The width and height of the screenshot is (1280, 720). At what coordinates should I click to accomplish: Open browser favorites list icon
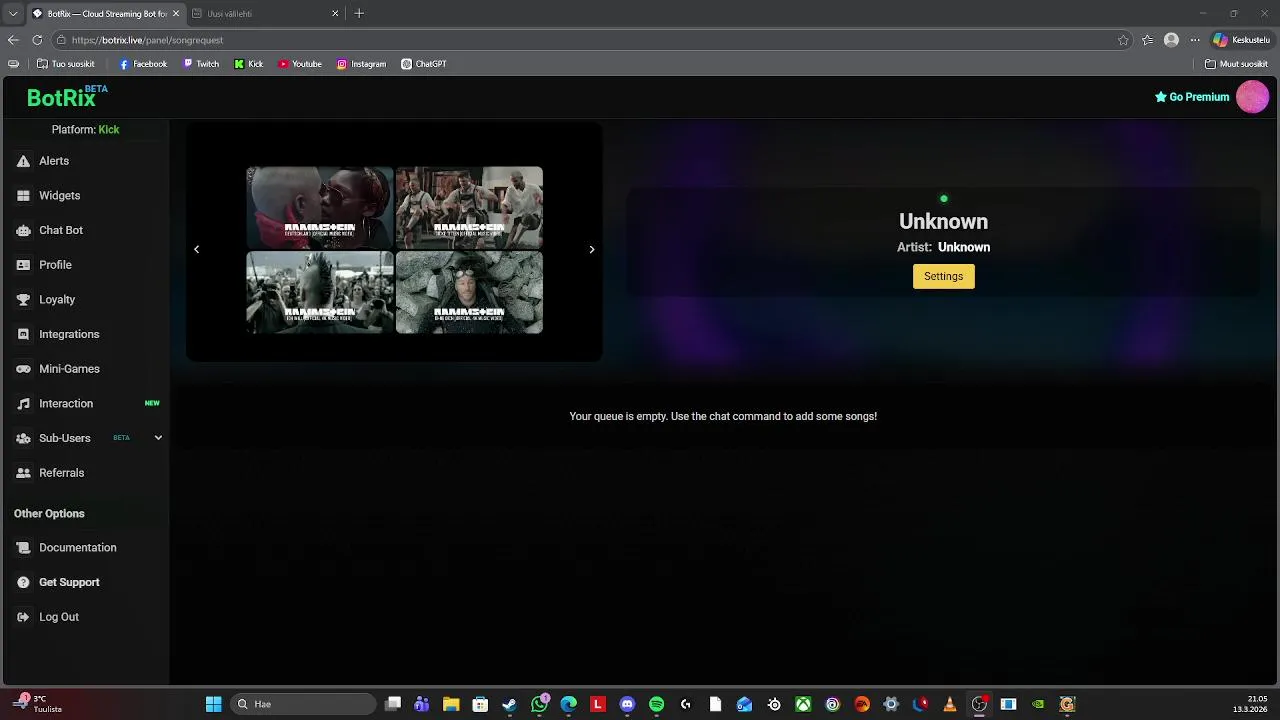pos(1147,40)
